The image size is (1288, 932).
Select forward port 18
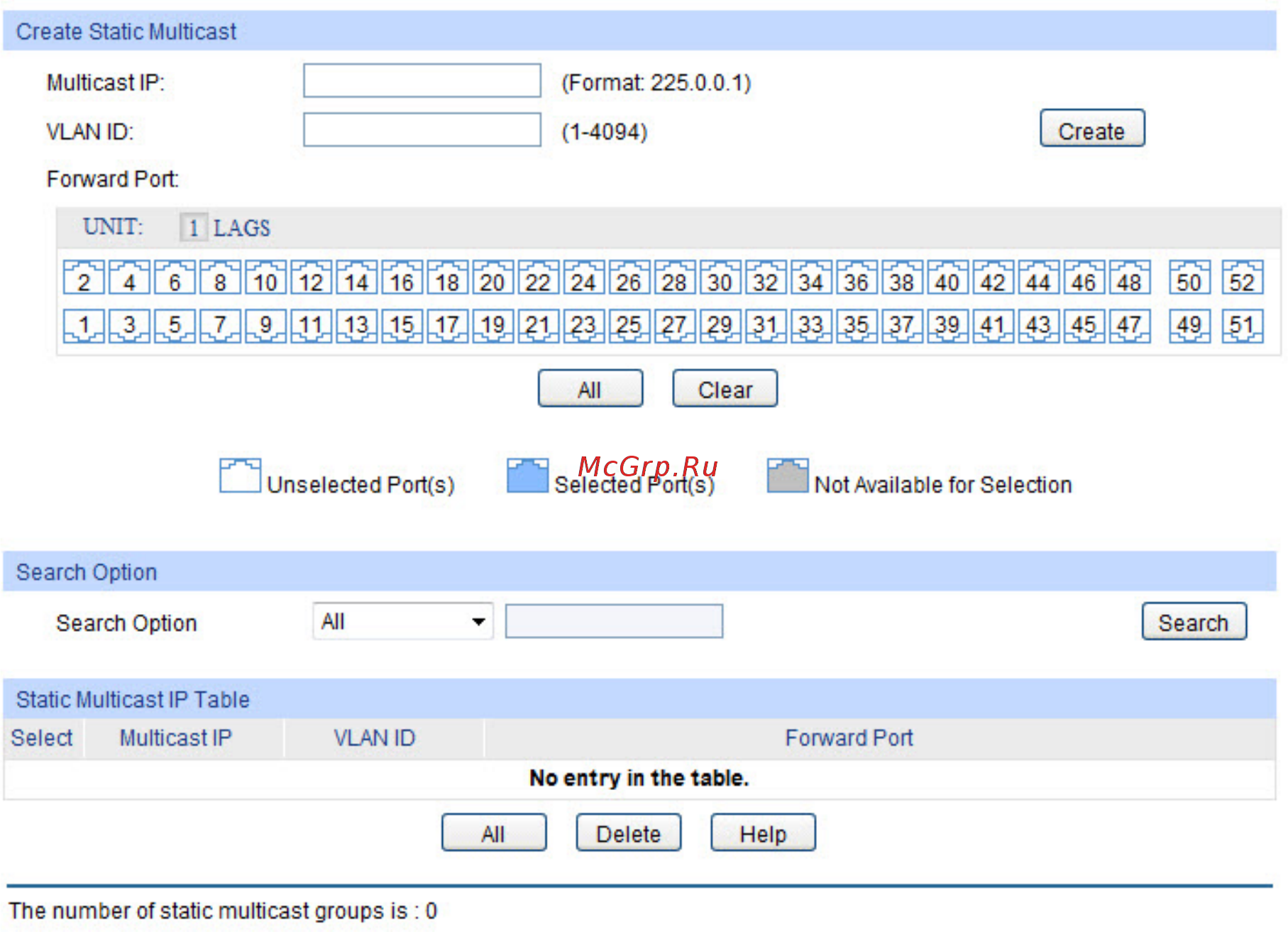pyautogui.click(x=447, y=278)
